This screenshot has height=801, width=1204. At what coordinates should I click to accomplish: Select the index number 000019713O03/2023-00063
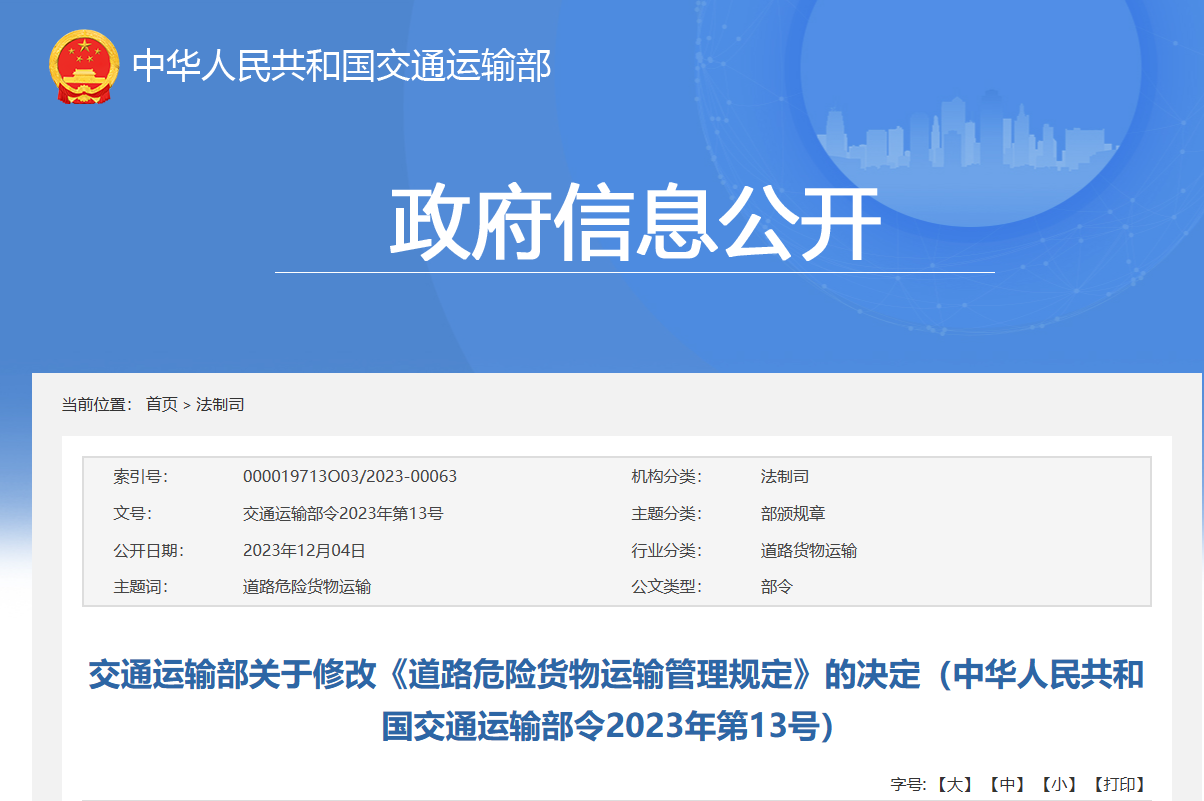350,477
